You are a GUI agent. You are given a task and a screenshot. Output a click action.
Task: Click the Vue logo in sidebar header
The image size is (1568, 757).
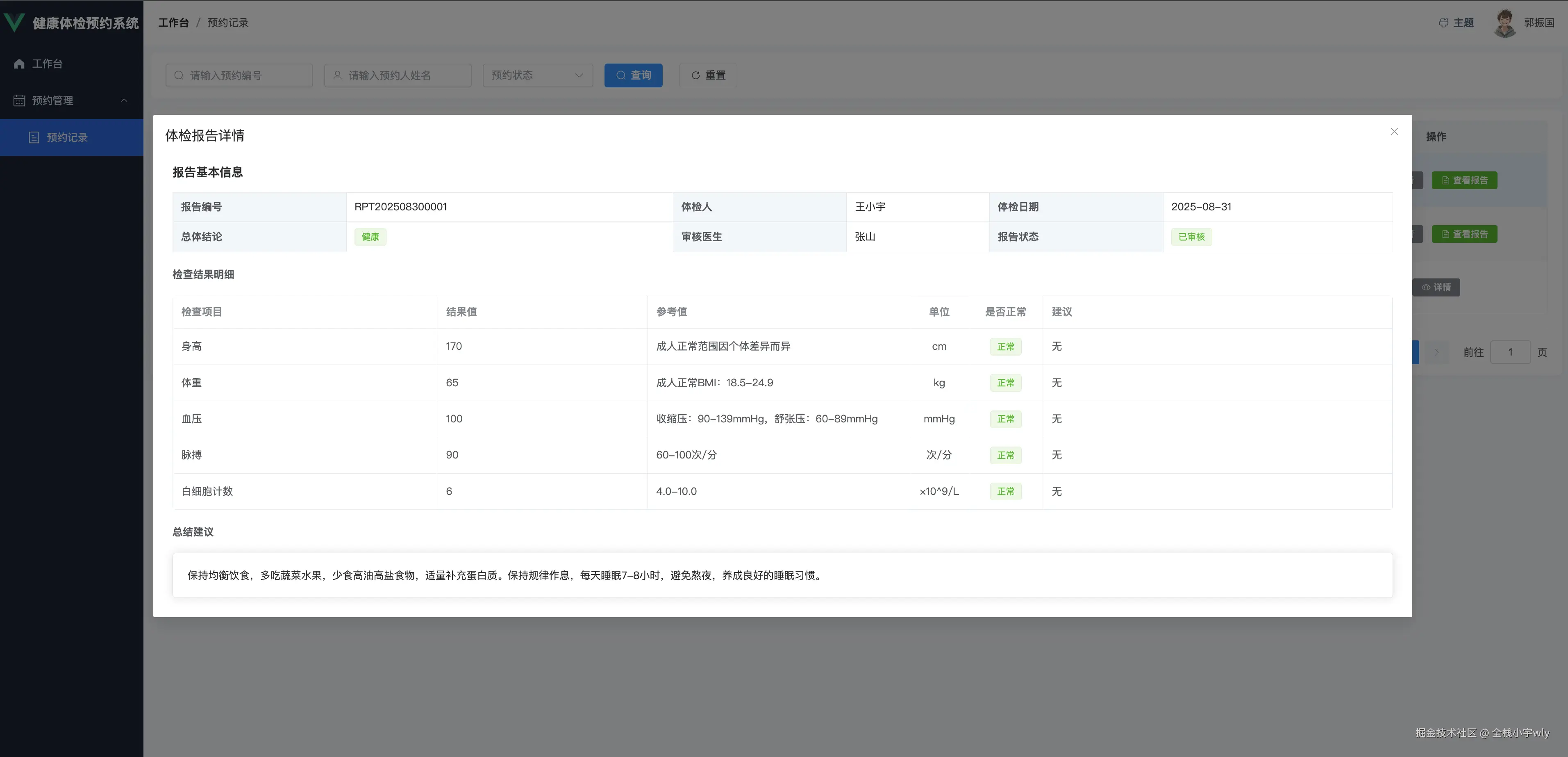click(14, 23)
